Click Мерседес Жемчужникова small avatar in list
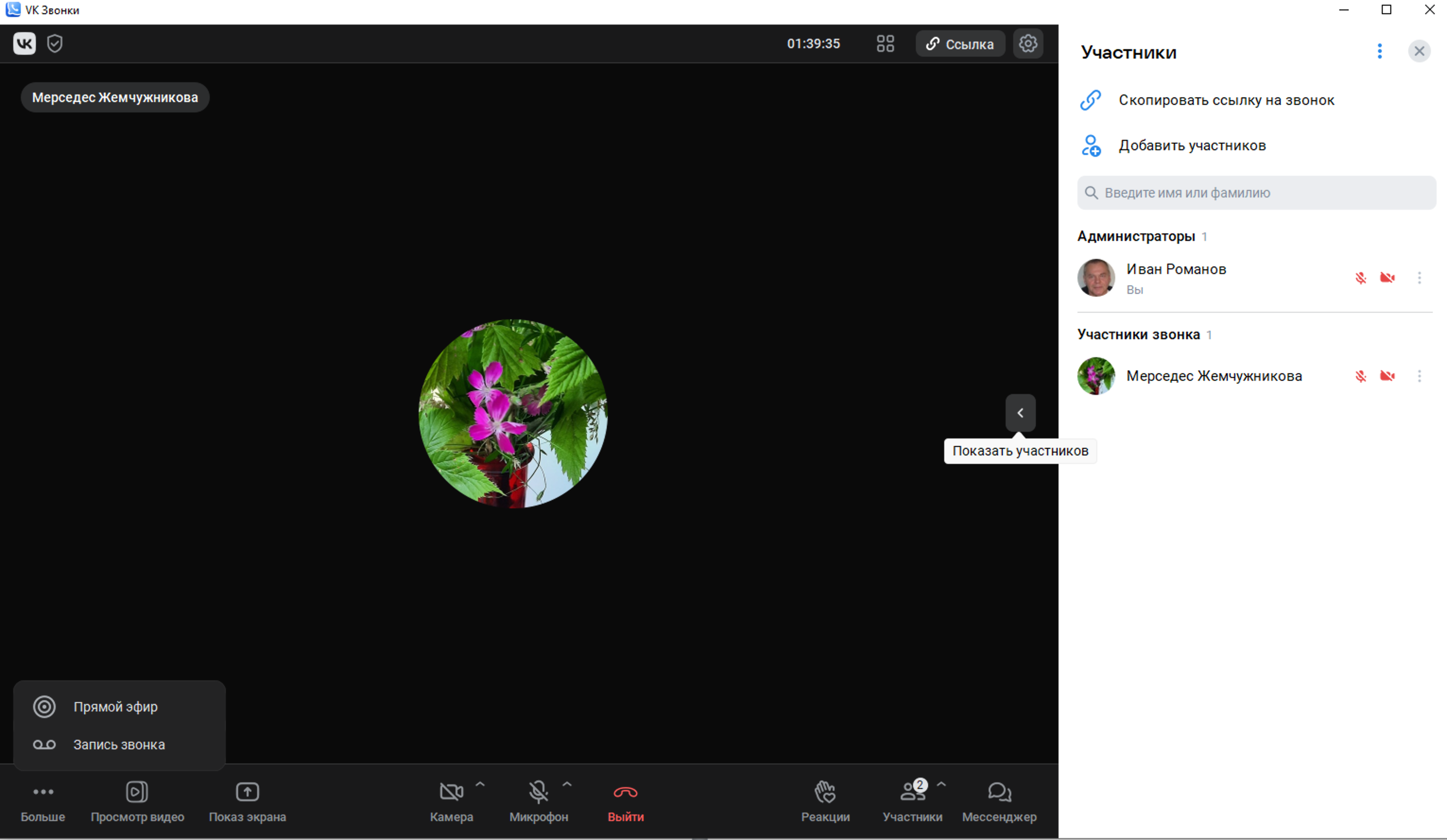The height and width of the screenshot is (840, 1447). pyautogui.click(x=1095, y=376)
